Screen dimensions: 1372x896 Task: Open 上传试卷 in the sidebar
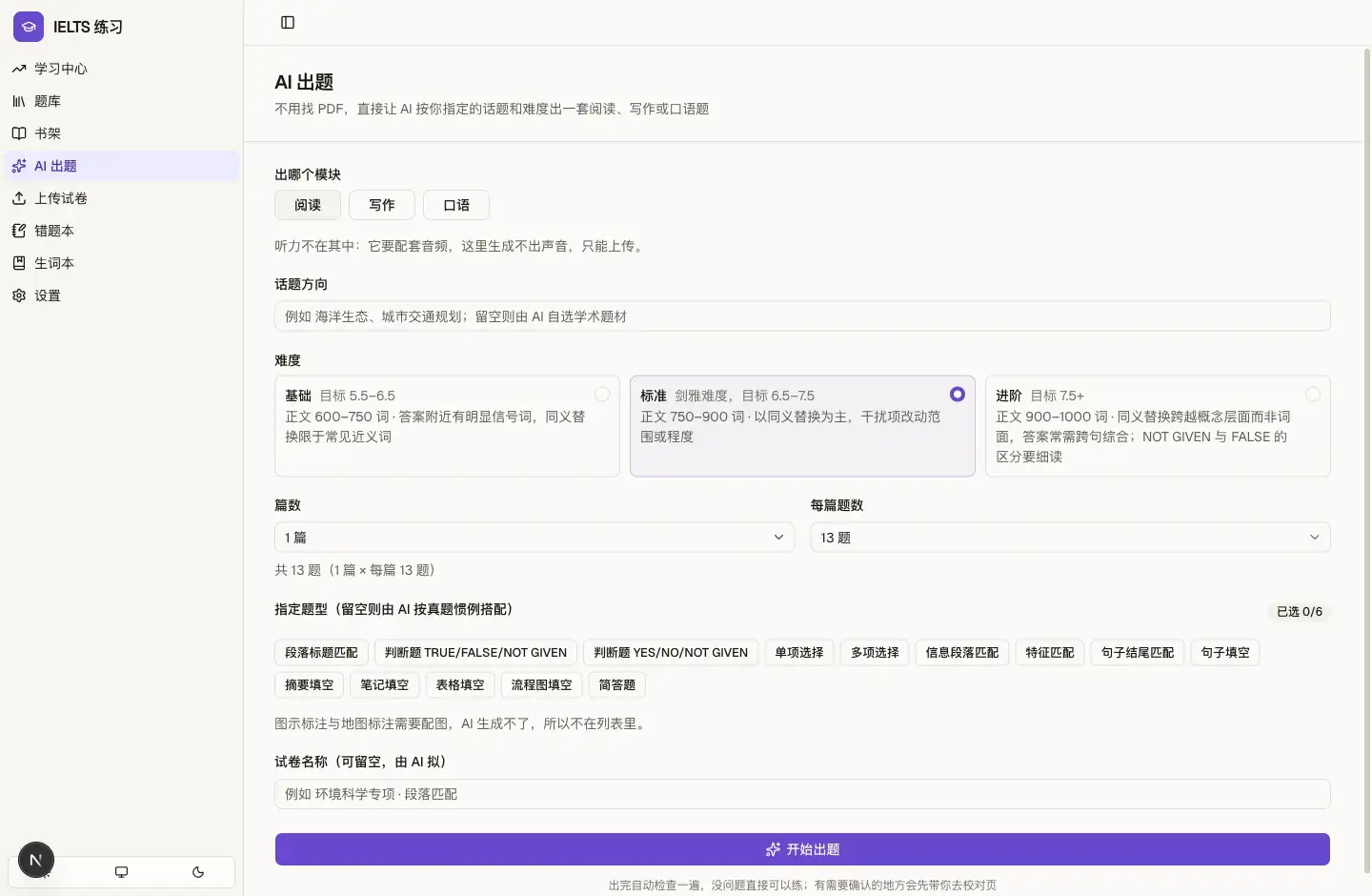point(122,198)
